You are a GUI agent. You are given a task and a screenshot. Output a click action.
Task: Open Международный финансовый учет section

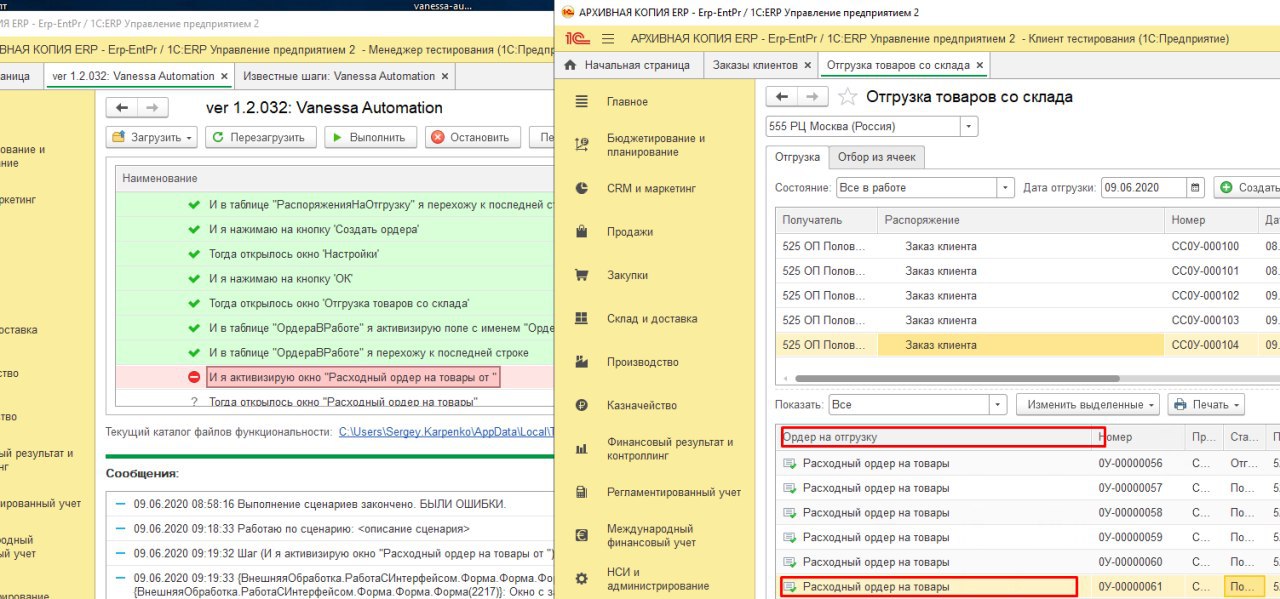coord(651,535)
